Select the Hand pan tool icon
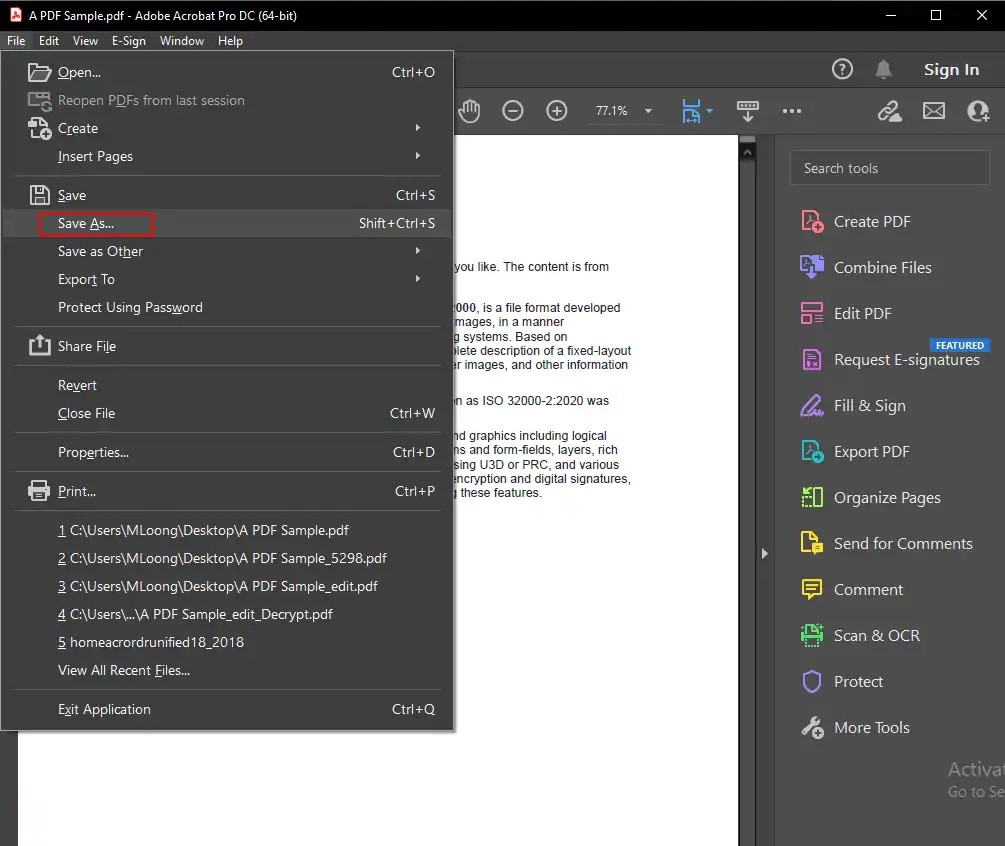1005x846 pixels. [469, 111]
